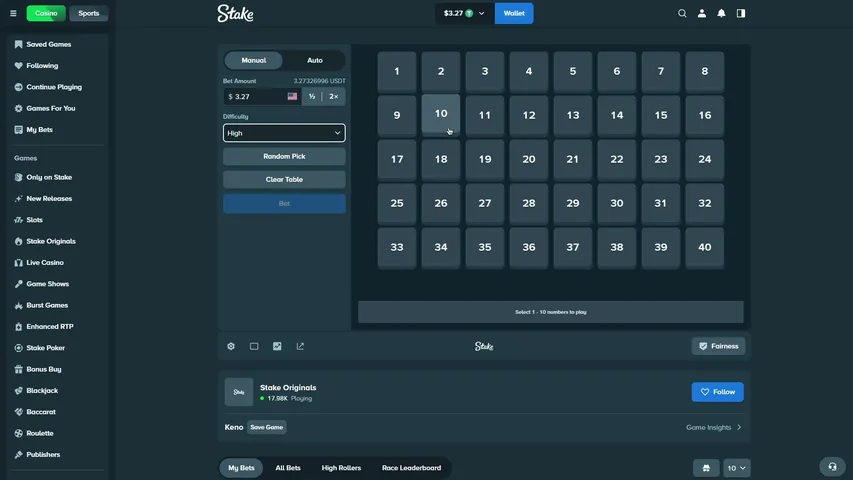Open Burst Games category
This screenshot has height=480, width=853.
point(47,305)
